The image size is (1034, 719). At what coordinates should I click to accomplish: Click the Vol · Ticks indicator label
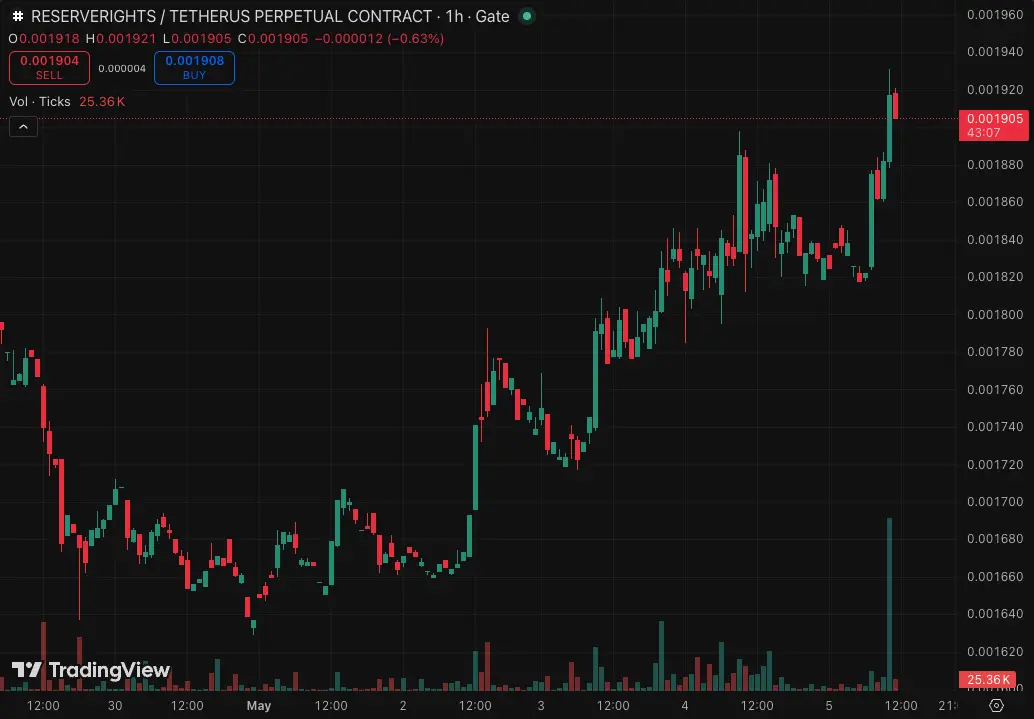pyautogui.click(x=40, y=102)
